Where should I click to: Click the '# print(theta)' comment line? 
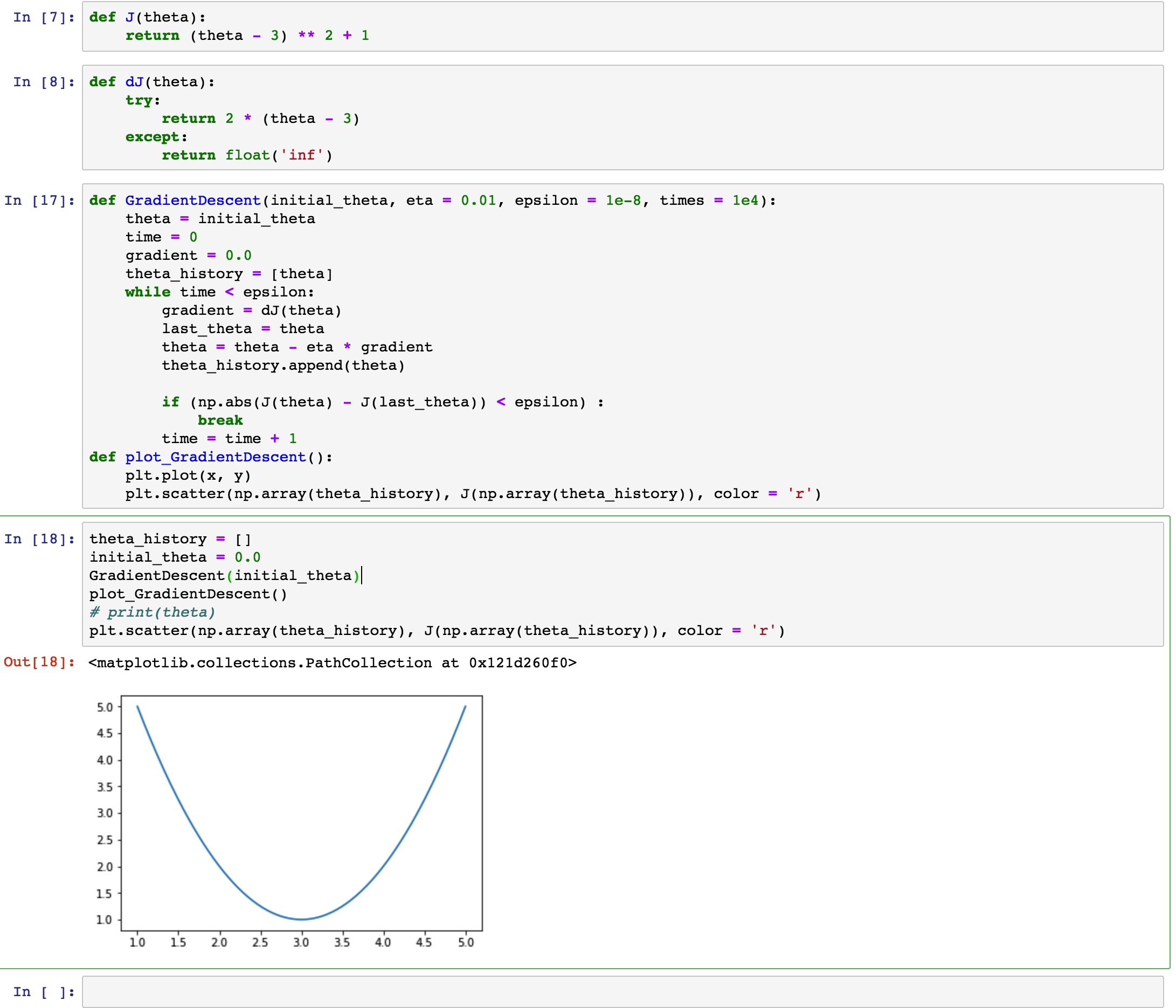point(152,612)
